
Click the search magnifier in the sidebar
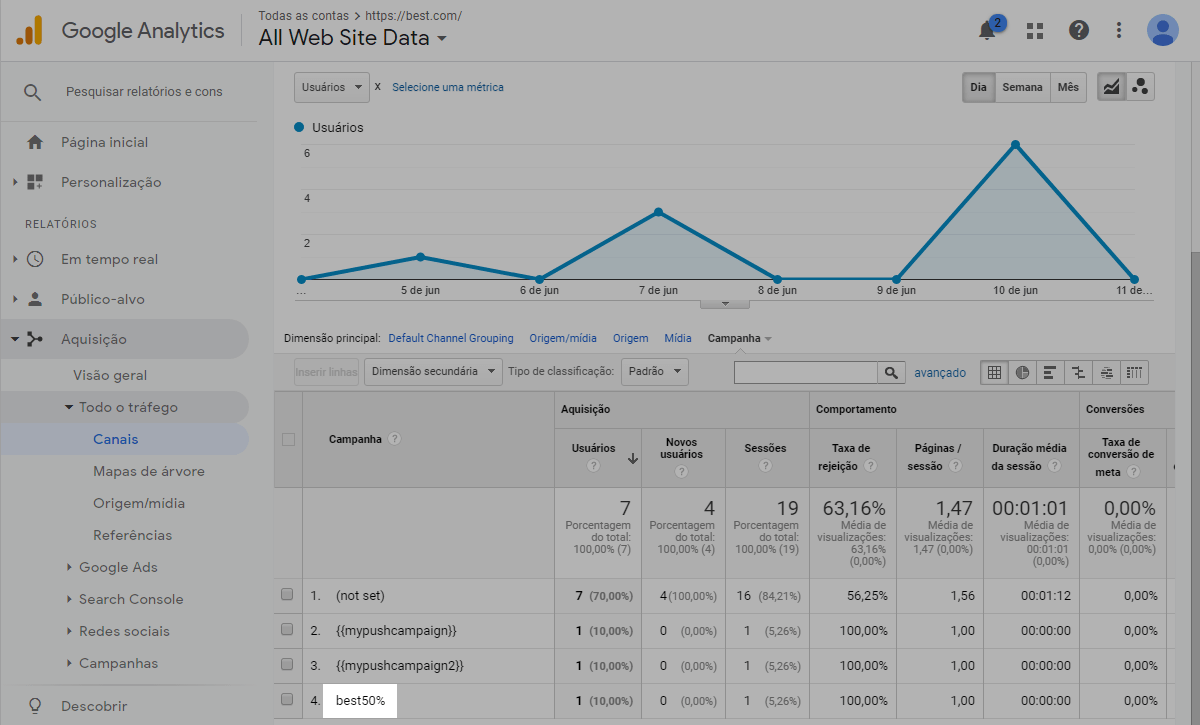click(x=33, y=92)
